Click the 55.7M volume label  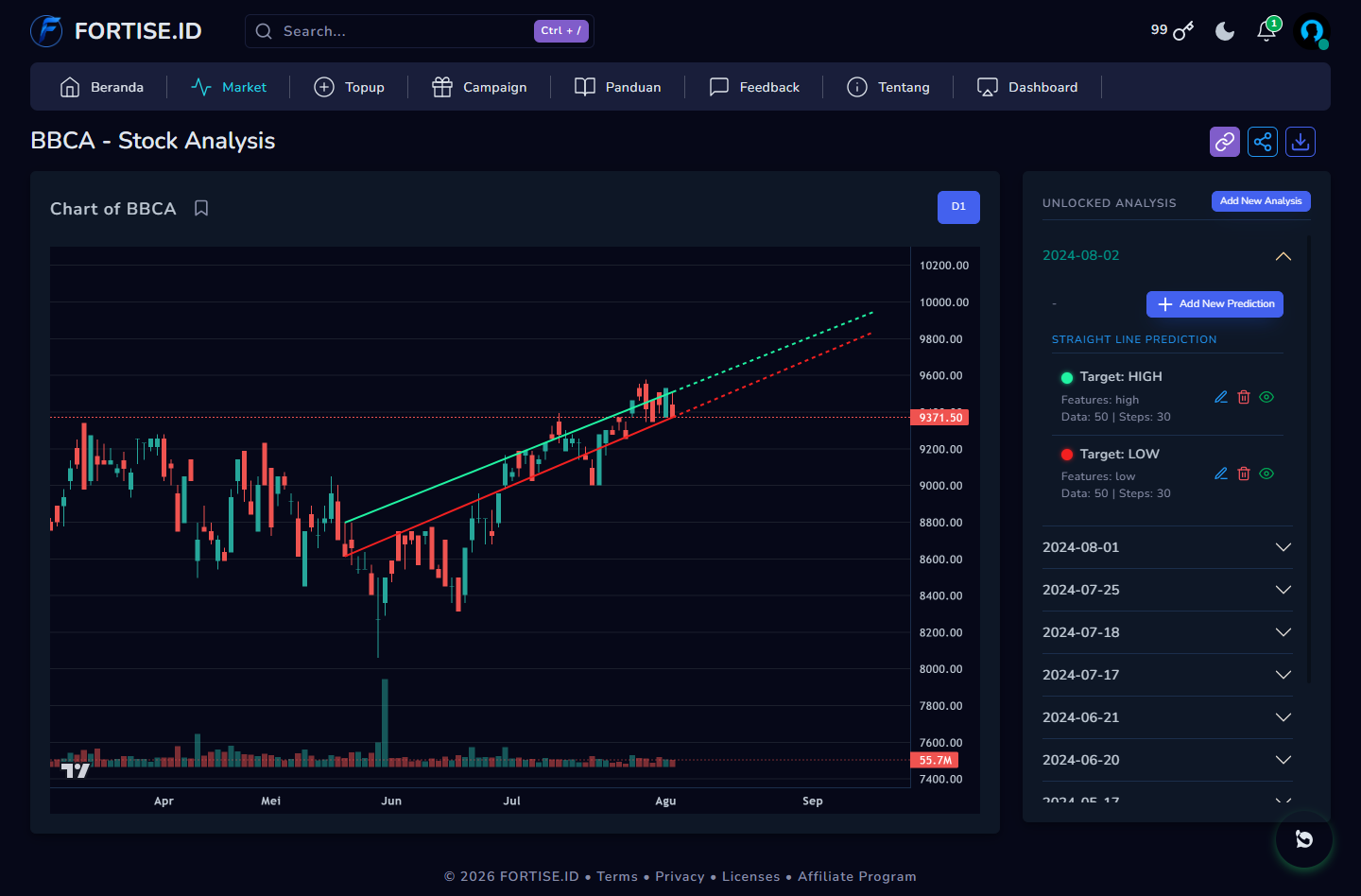click(935, 760)
